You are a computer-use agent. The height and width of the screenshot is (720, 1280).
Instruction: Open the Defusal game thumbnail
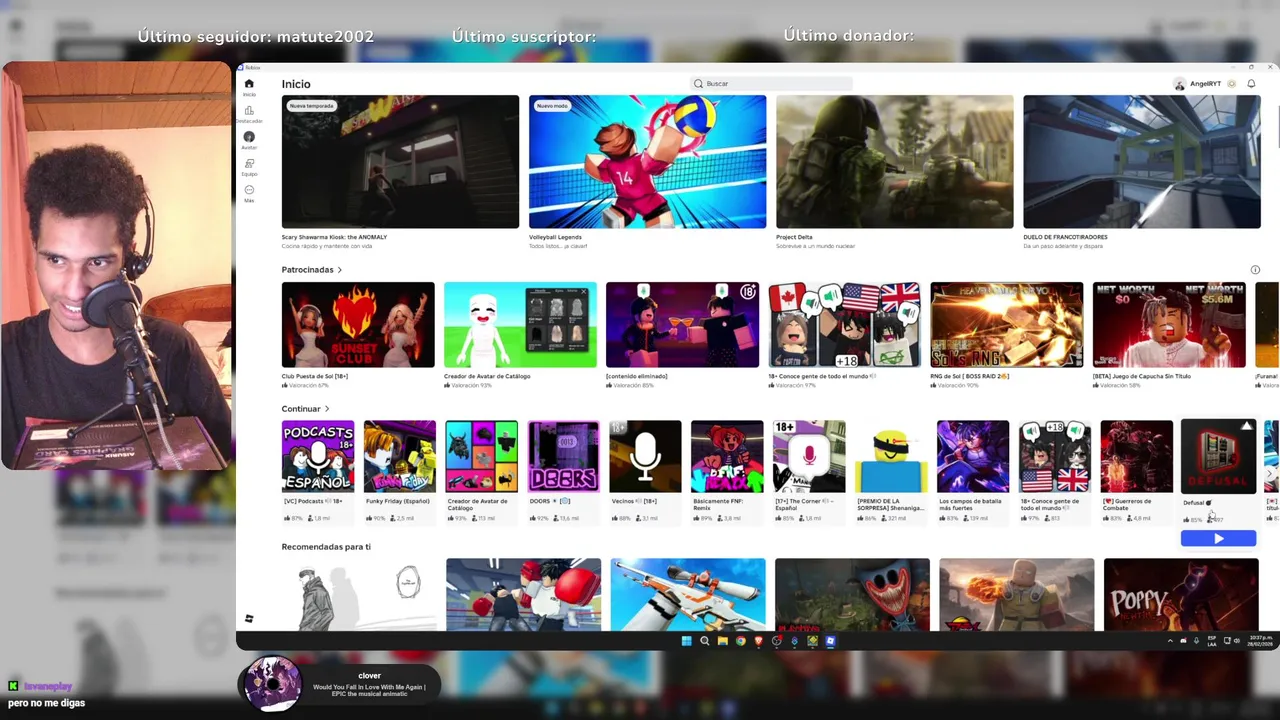1218,457
